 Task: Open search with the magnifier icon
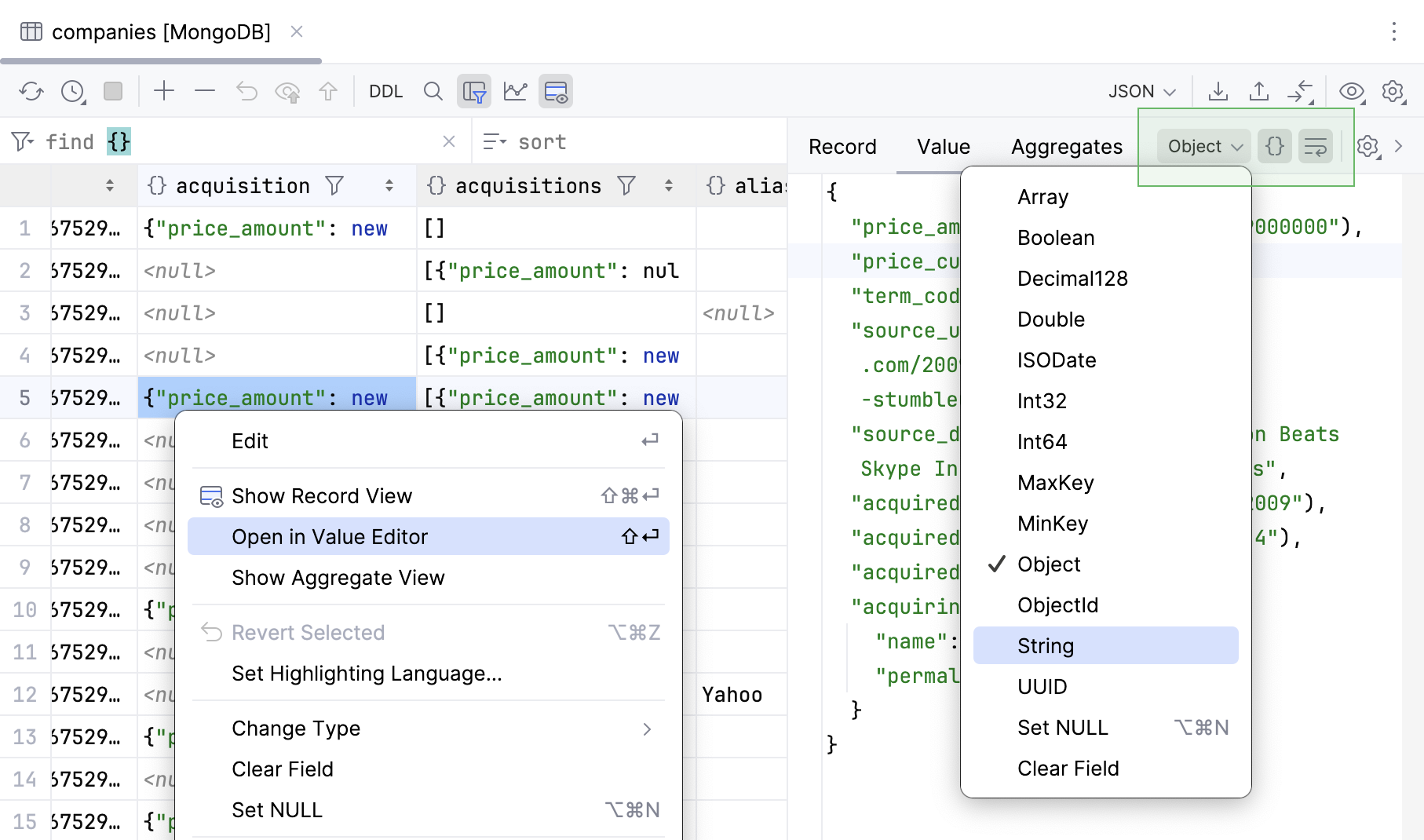433,91
